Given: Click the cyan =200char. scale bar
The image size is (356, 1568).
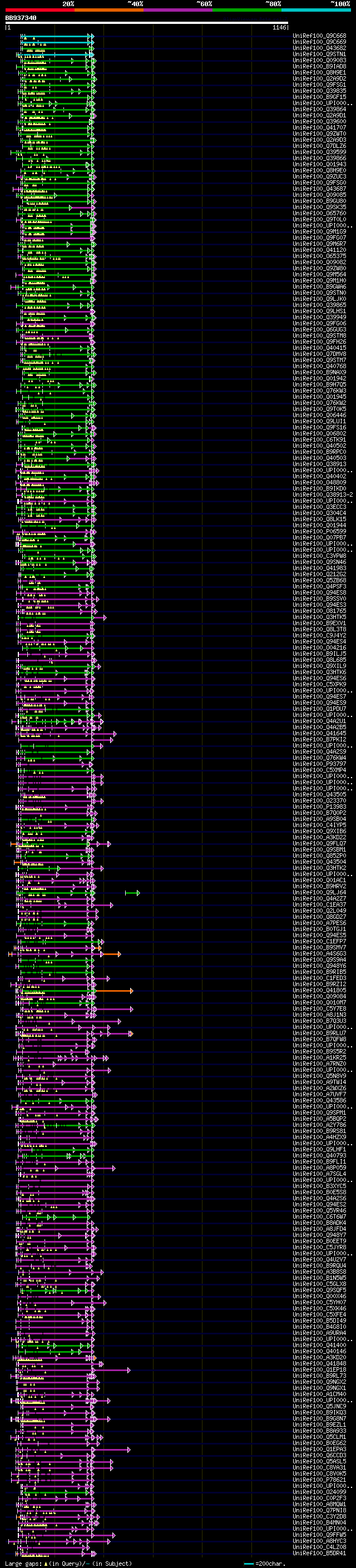Looking at the screenshot, I should pyautogui.click(x=248, y=1564).
